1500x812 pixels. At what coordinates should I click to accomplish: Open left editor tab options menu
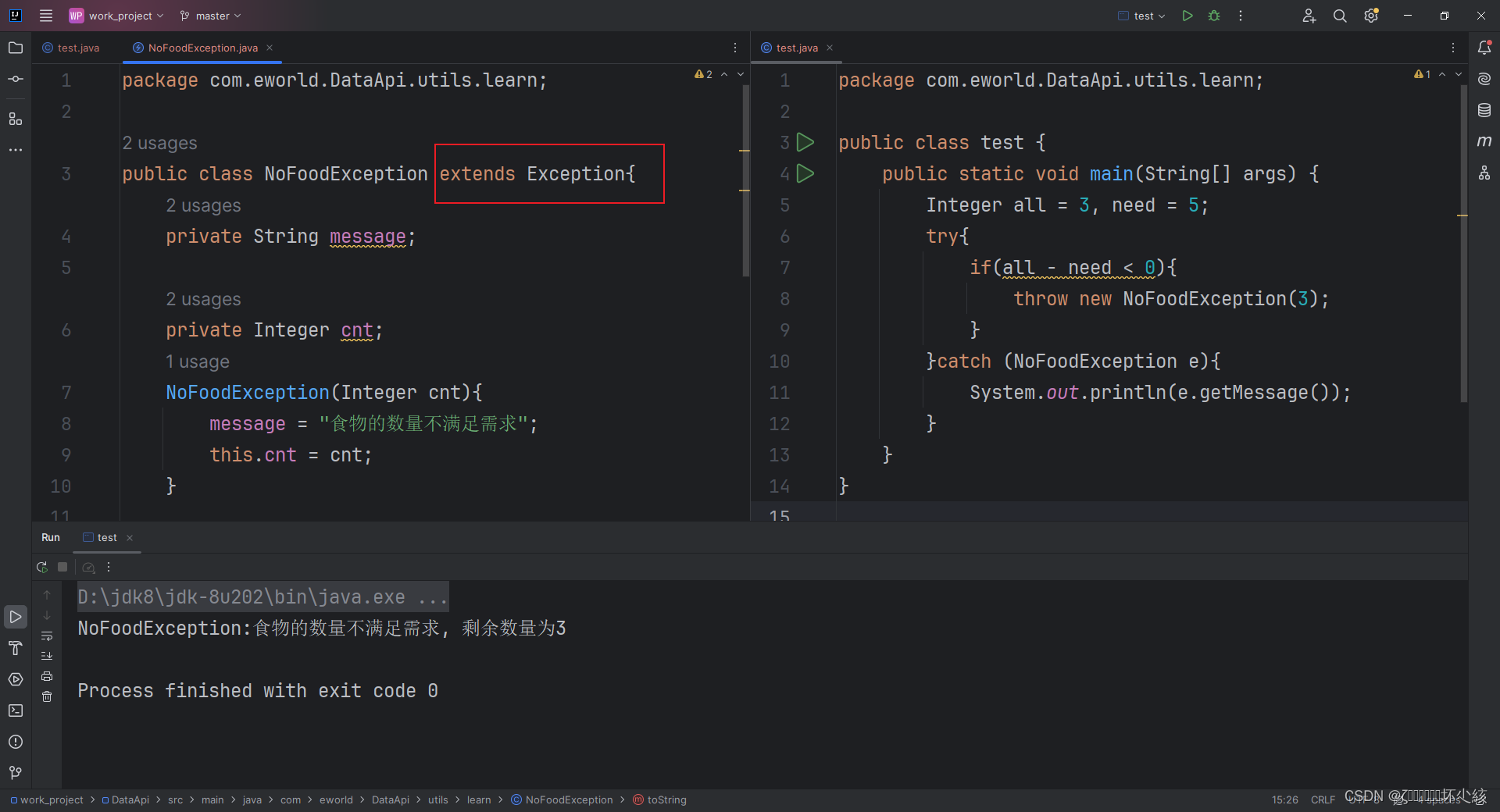coord(735,48)
